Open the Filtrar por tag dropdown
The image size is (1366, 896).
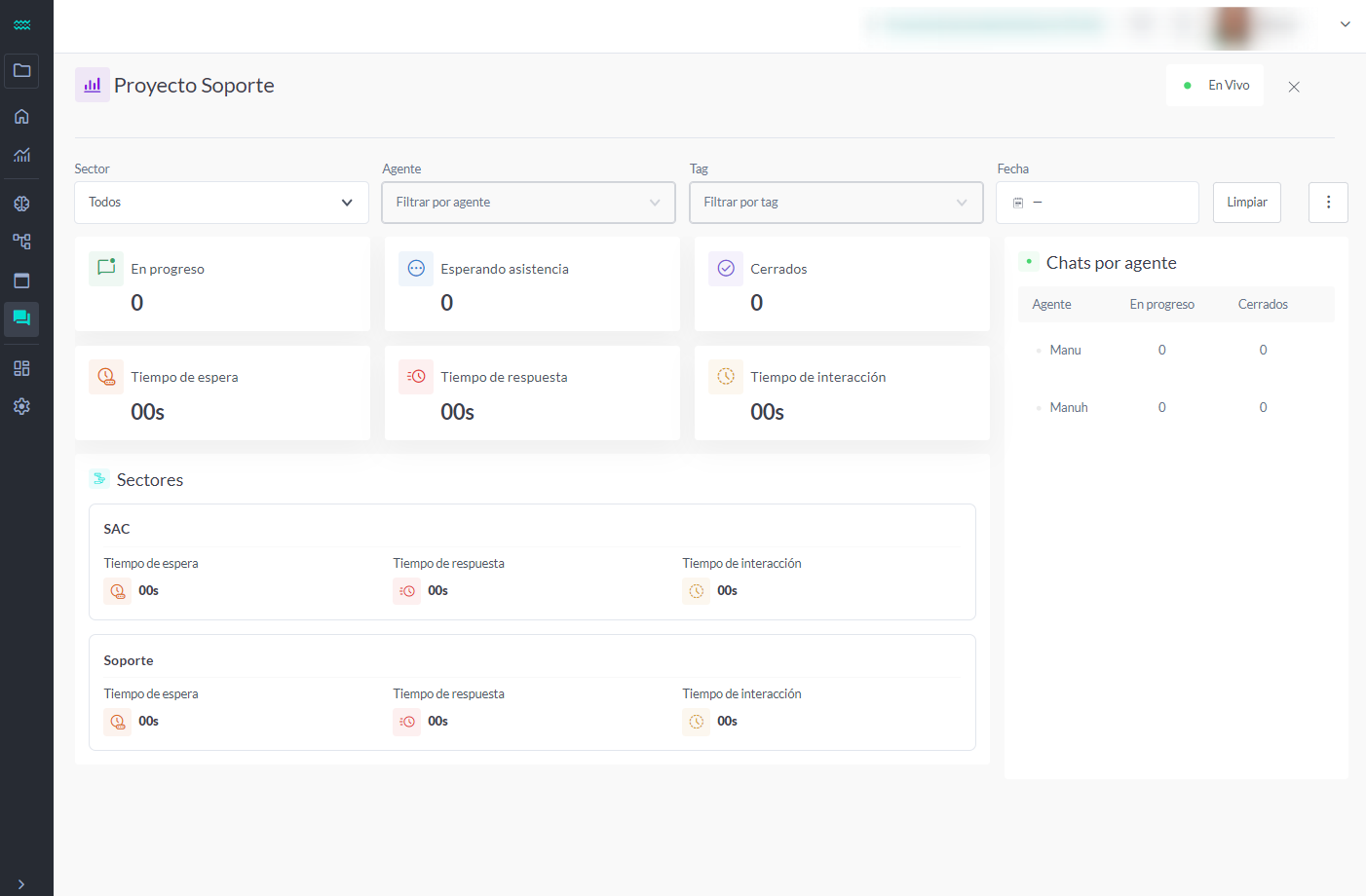836,203
